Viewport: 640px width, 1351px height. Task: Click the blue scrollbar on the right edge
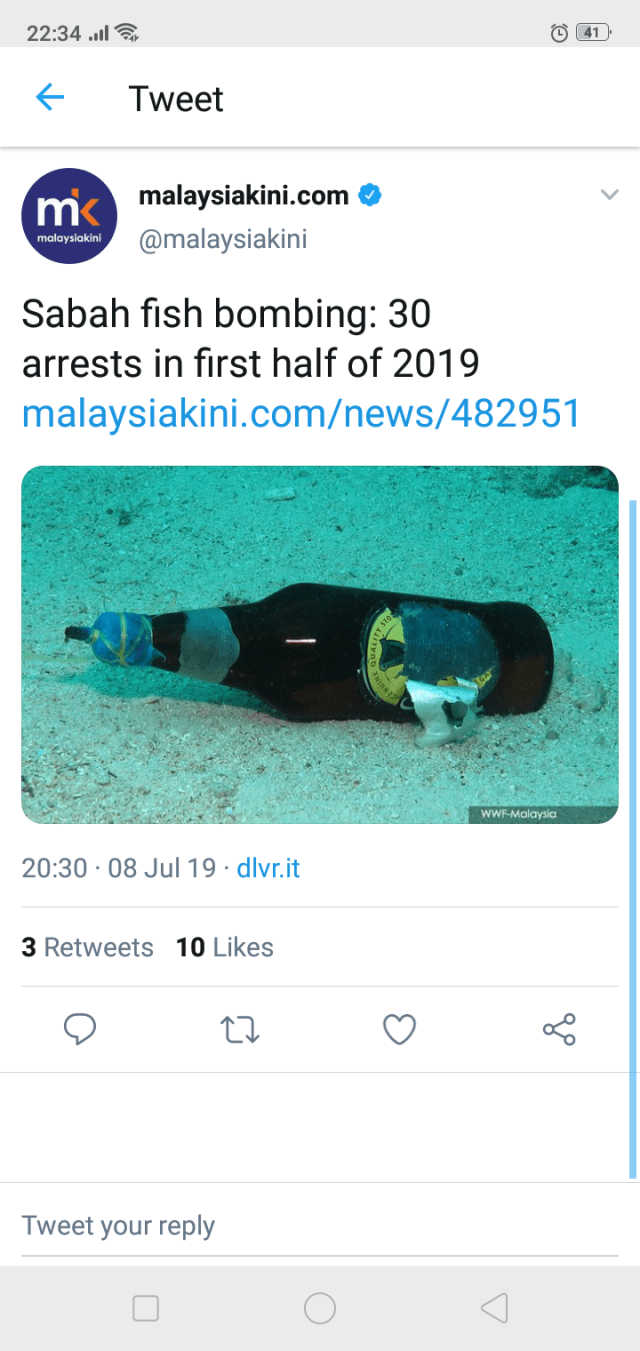pyautogui.click(x=632, y=838)
